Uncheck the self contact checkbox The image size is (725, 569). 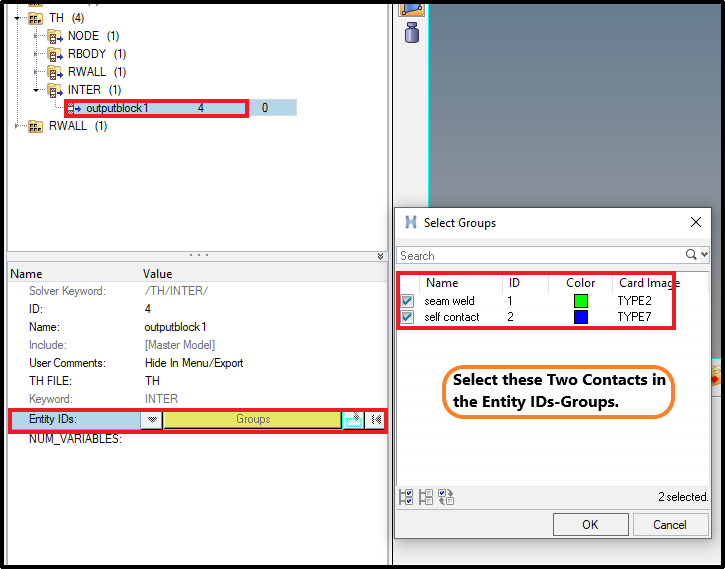pos(407,318)
